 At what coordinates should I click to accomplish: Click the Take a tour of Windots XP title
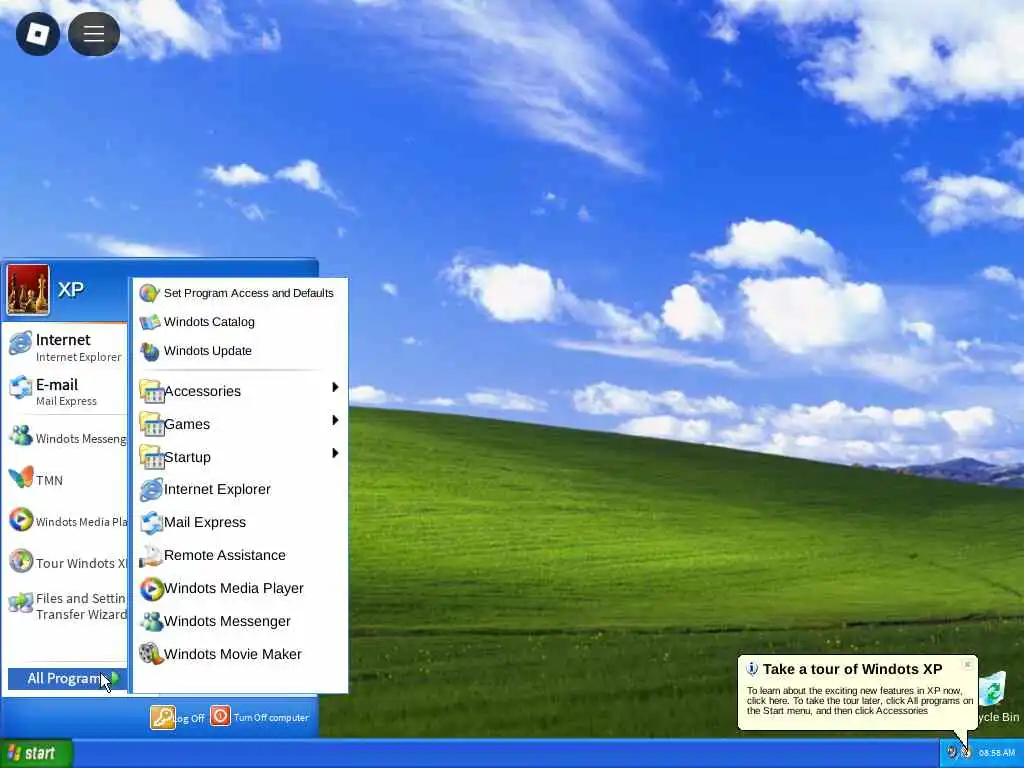point(852,669)
